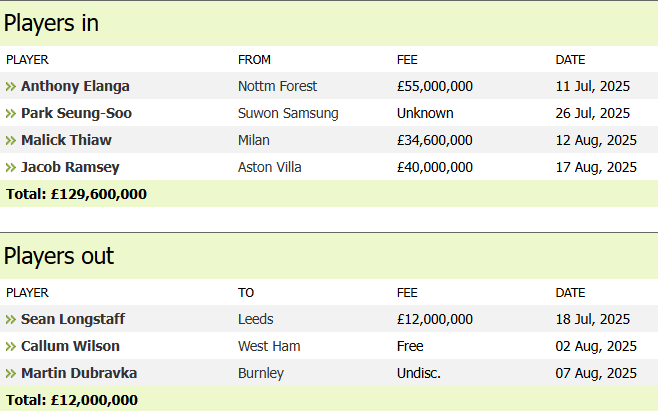Click the arrow icon next to Malick Thiaw
658x411 pixels.
[11, 140]
